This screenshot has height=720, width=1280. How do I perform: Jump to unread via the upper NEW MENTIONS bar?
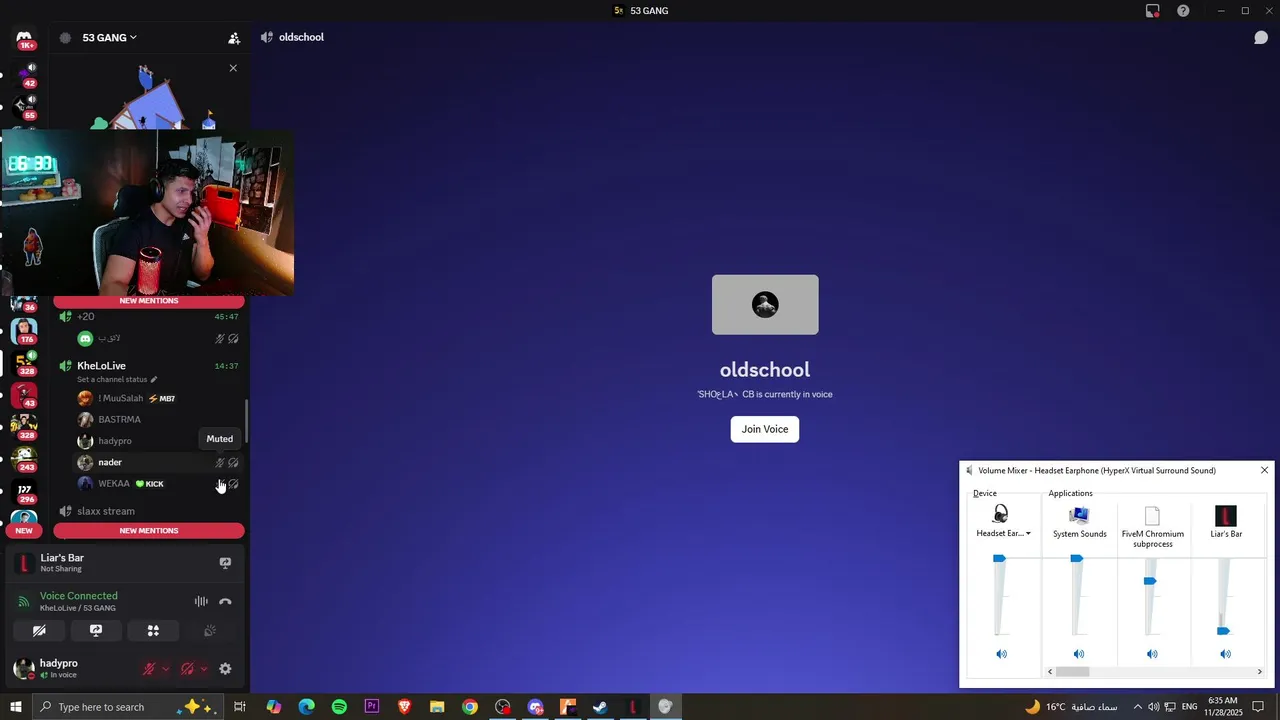pos(149,301)
